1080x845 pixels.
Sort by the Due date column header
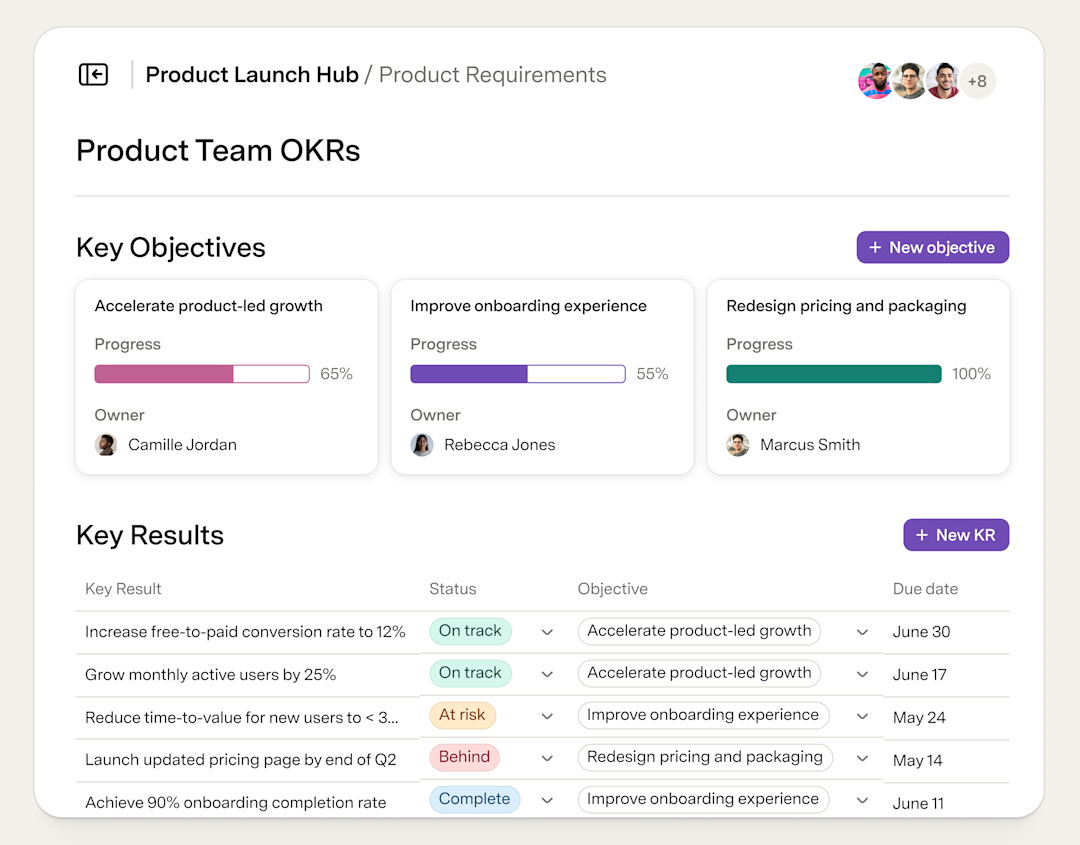tap(925, 589)
